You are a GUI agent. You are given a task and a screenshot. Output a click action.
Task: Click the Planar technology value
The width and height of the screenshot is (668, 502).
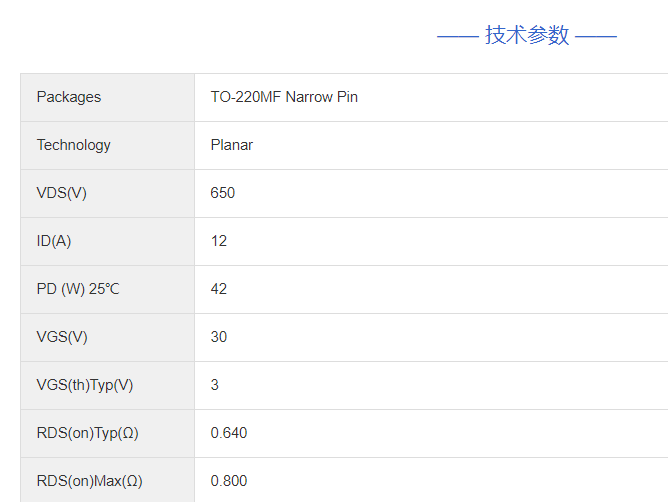click(x=232, y=145)
